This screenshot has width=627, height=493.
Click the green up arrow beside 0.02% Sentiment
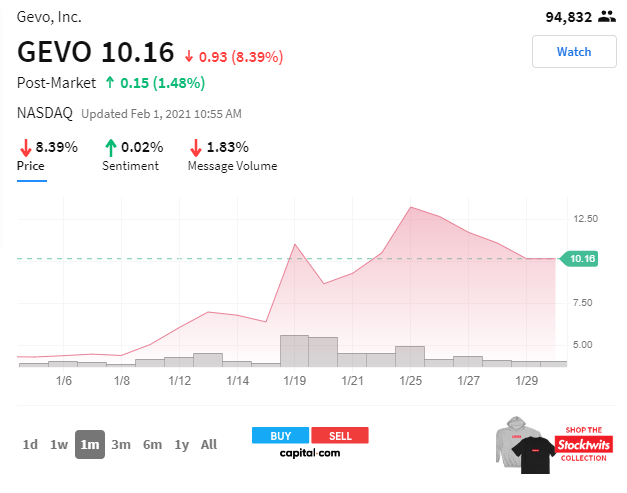pyautogui.click(x=110, y=148)
